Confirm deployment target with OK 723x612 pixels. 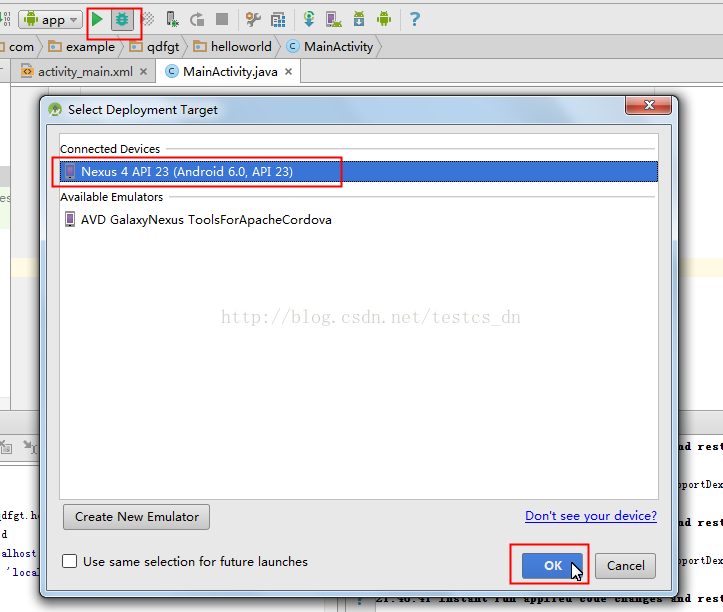click(x=552, y=565)
